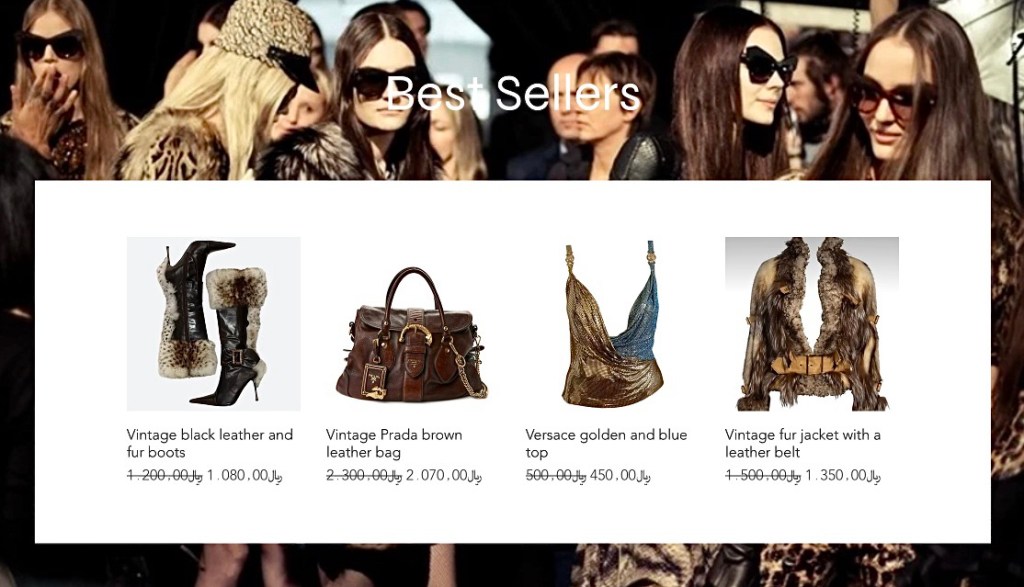
Task: Click 'Vintage black leather and fur boots' title
Action: 210,443
